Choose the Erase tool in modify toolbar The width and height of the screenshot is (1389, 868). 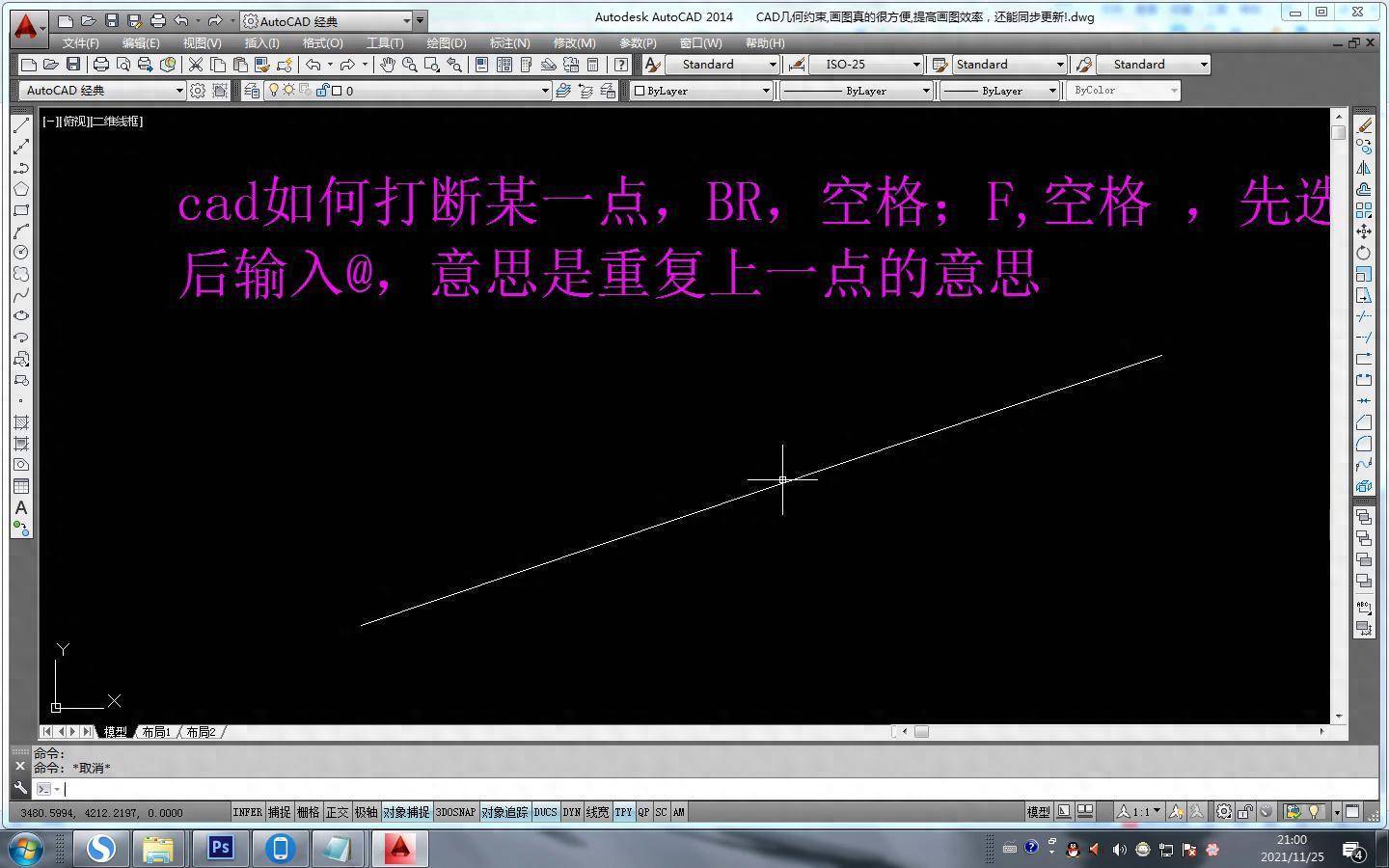[1364, 125]
